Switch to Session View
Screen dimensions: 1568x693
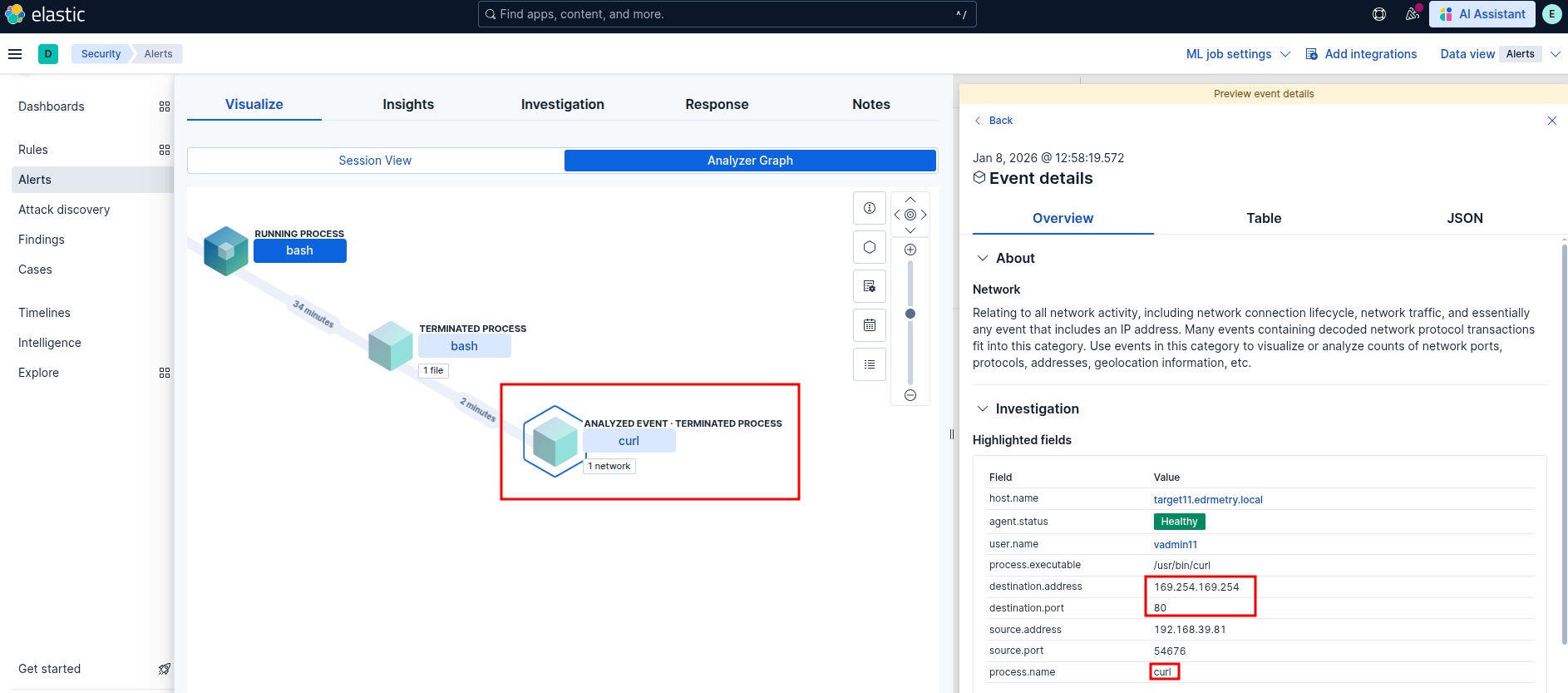tap(375, 161)
